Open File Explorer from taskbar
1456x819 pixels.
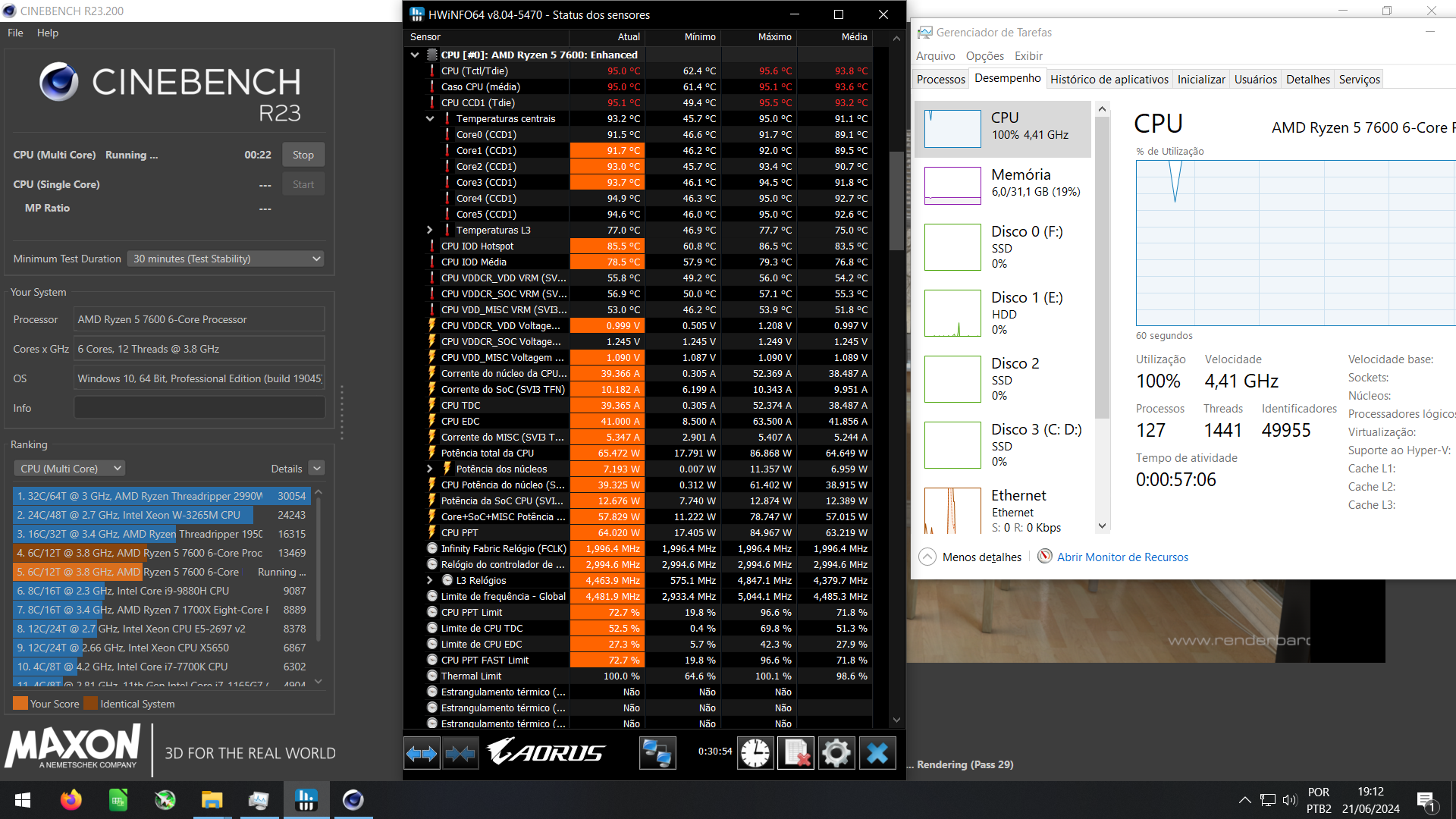pyautogui.click(x=212, y=800)
